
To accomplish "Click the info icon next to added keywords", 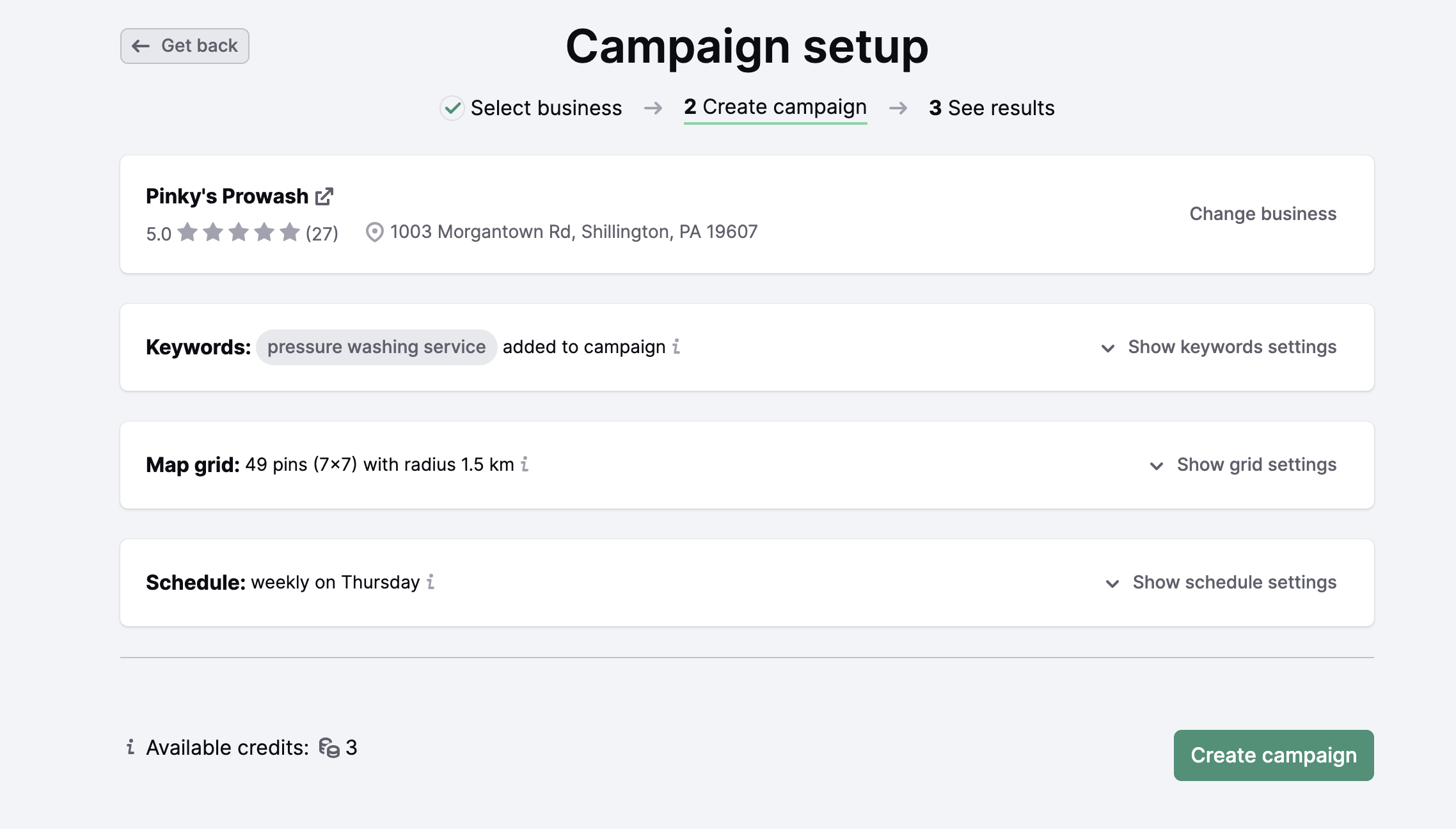I will pyautogui.click(x=677, y=347).
